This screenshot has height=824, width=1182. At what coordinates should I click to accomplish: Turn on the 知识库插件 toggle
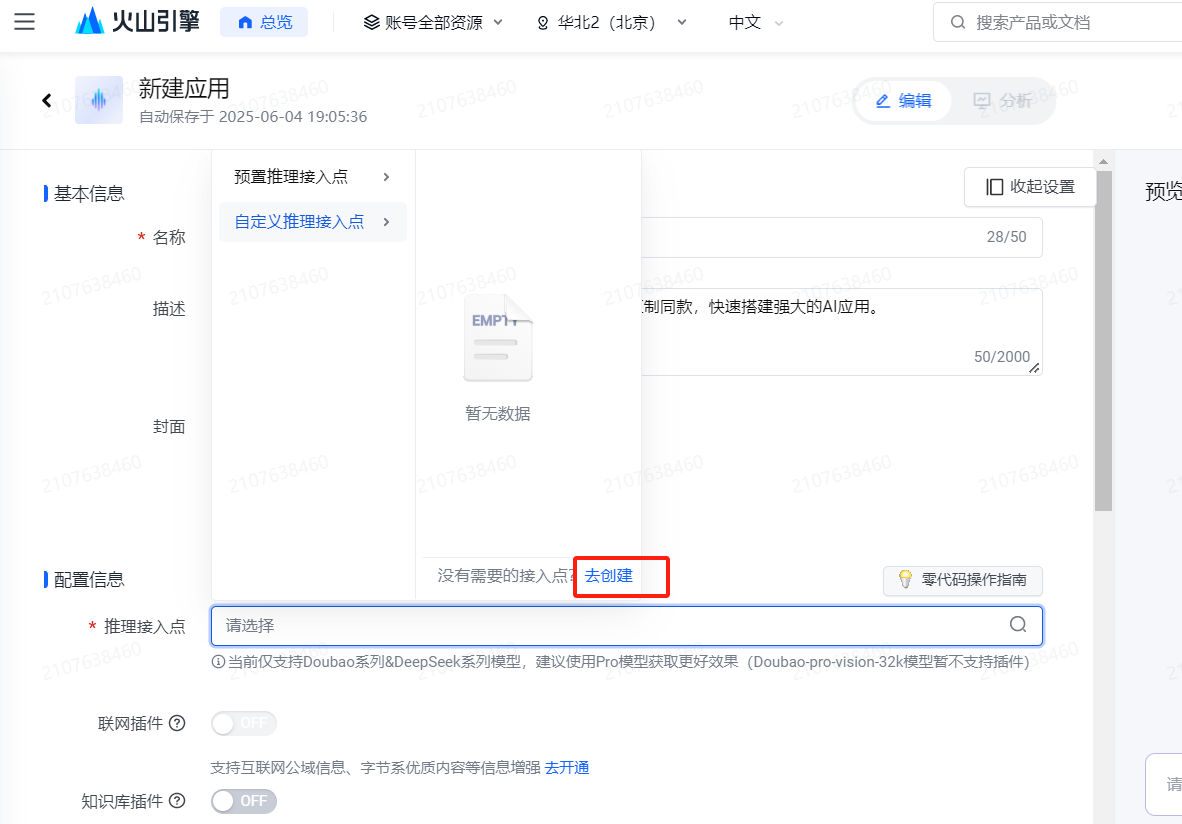(x=243, y=801)
